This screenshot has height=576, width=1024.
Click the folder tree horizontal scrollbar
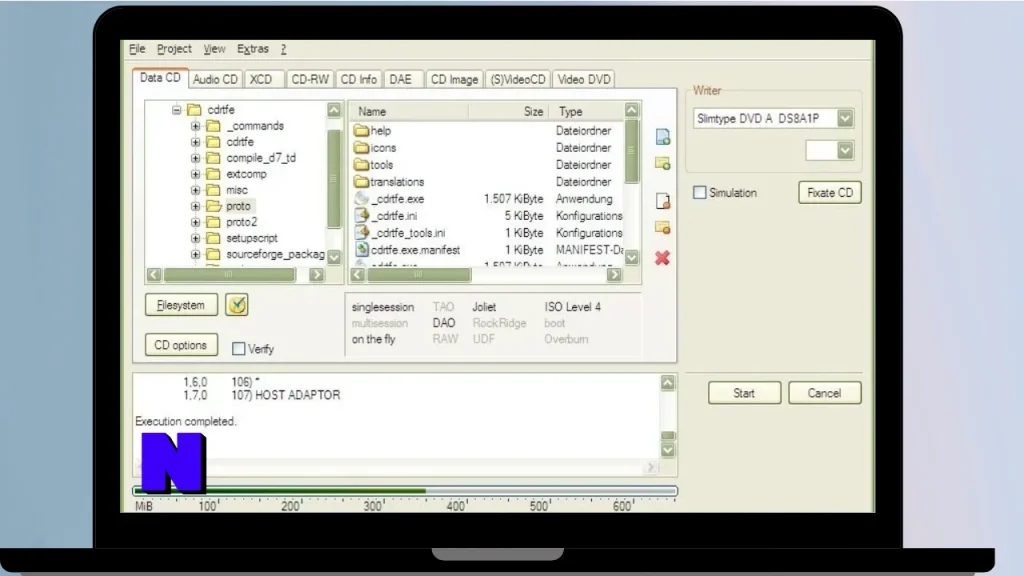[x=235, y=275]
